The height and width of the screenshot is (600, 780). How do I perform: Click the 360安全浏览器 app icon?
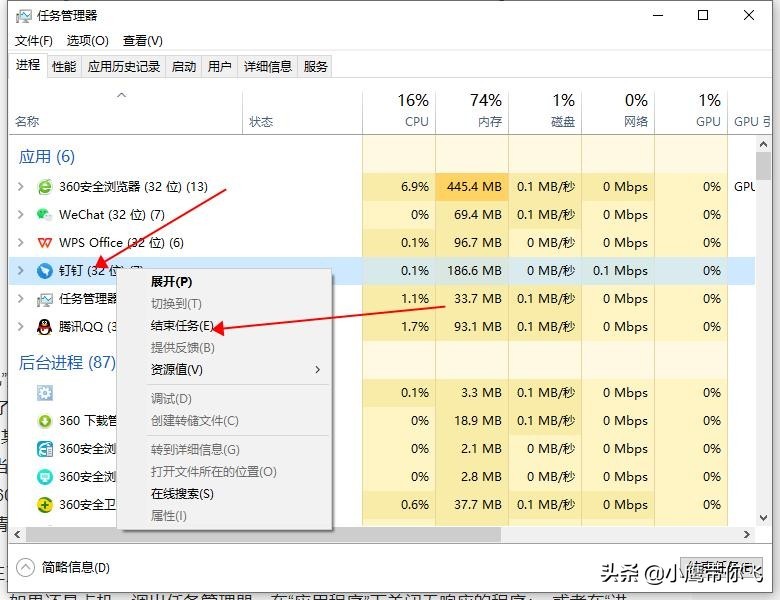pos(44,187)
